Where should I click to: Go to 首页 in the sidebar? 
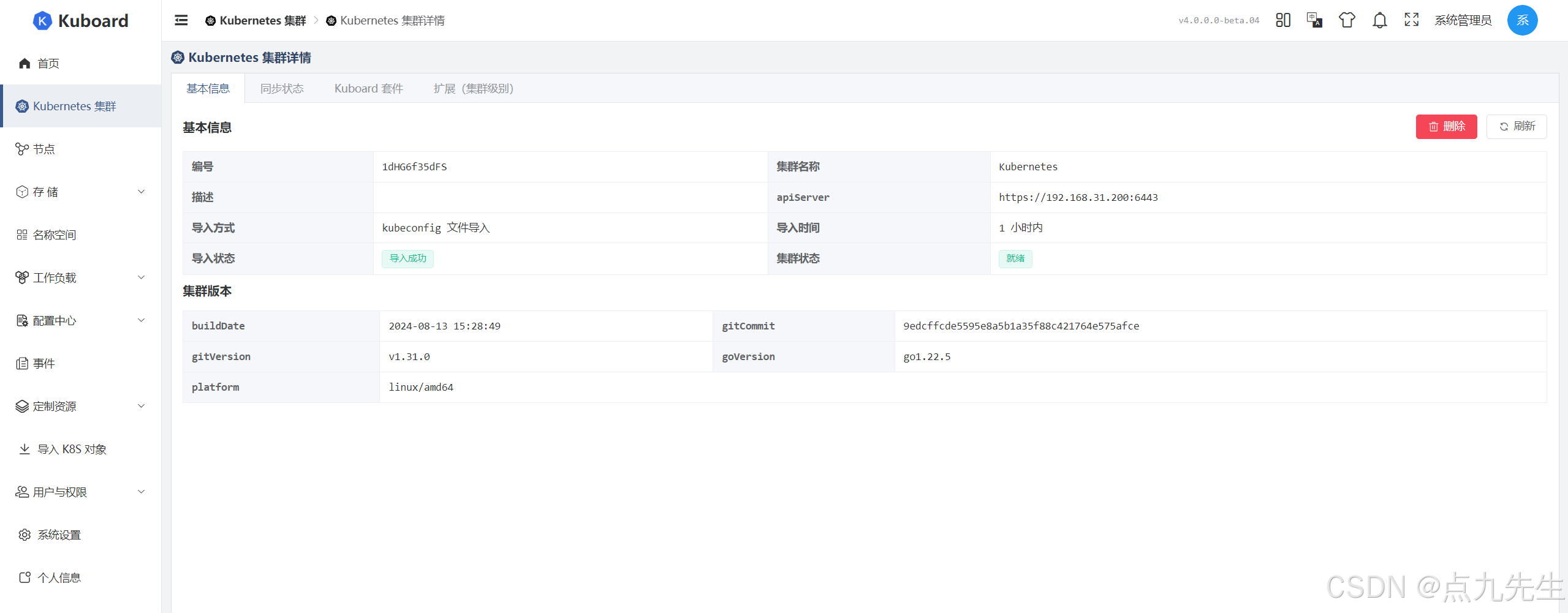click(81, 63)
